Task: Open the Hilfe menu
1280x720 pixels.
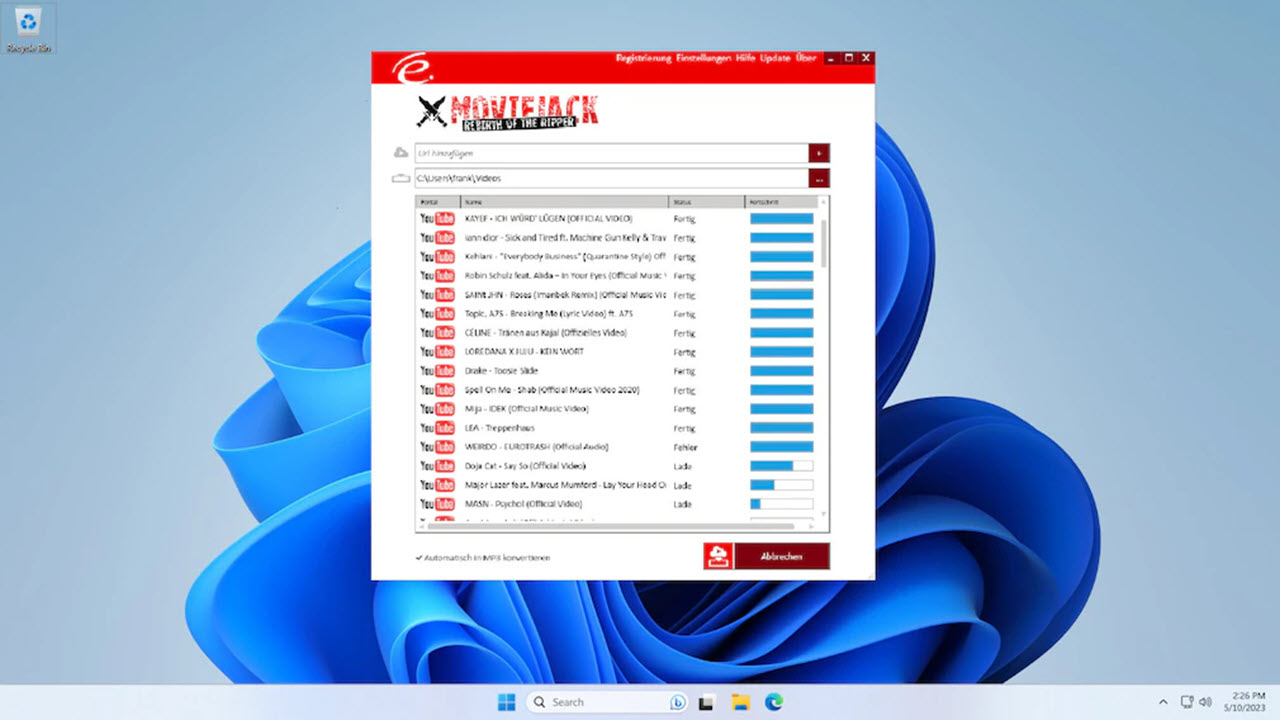Action: [x=746, y=58]
